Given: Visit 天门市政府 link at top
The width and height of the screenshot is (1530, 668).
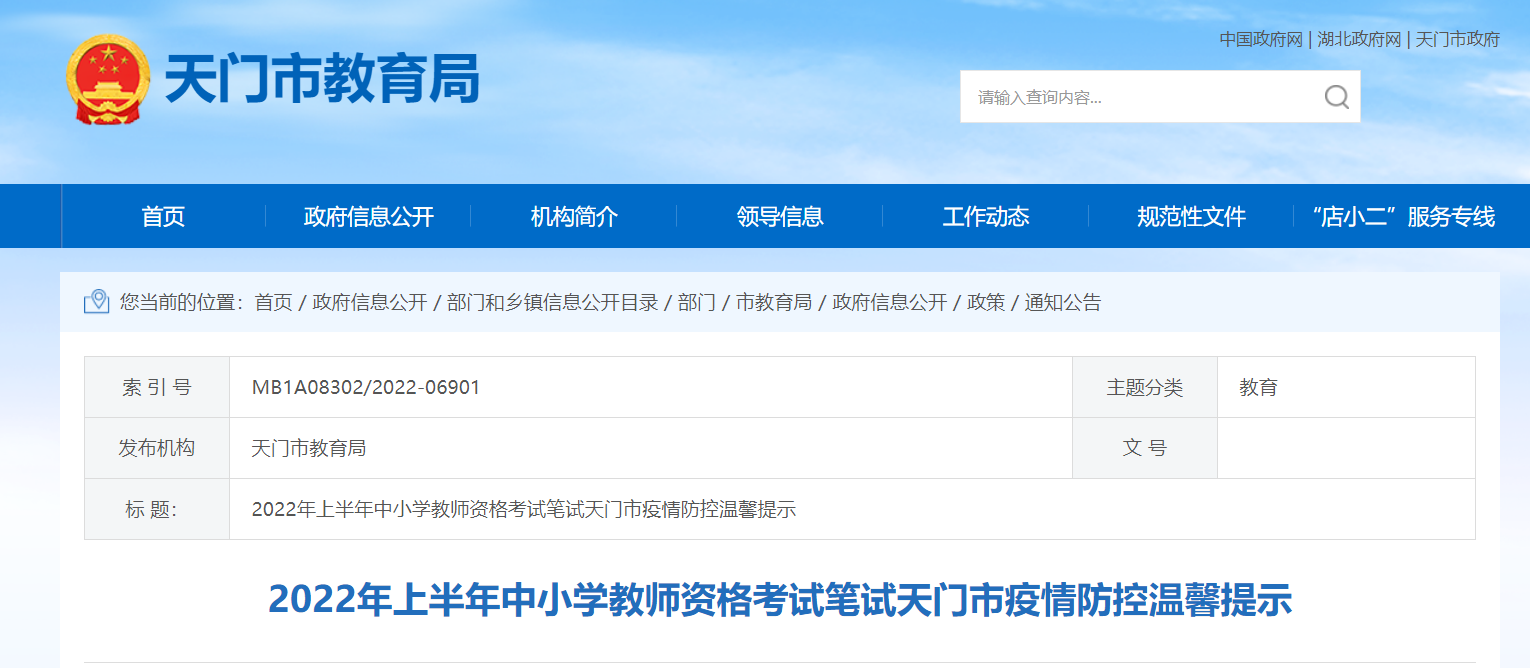Looking at the screenshot, I should point(1458,40).
